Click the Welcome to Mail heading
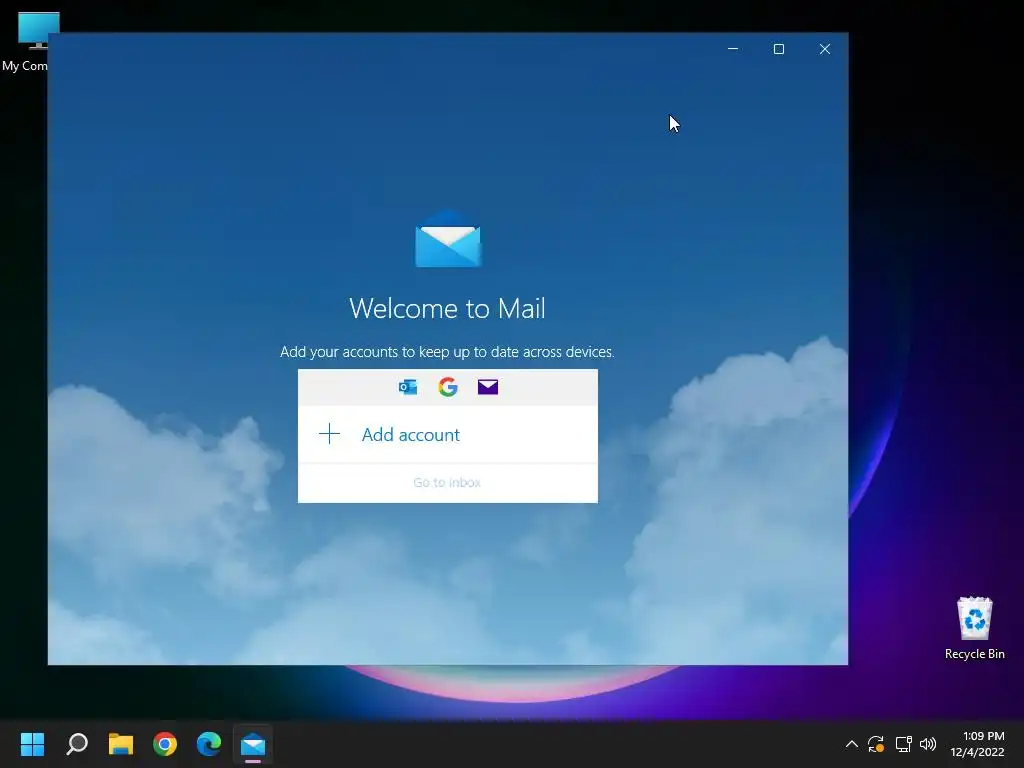 447,308
